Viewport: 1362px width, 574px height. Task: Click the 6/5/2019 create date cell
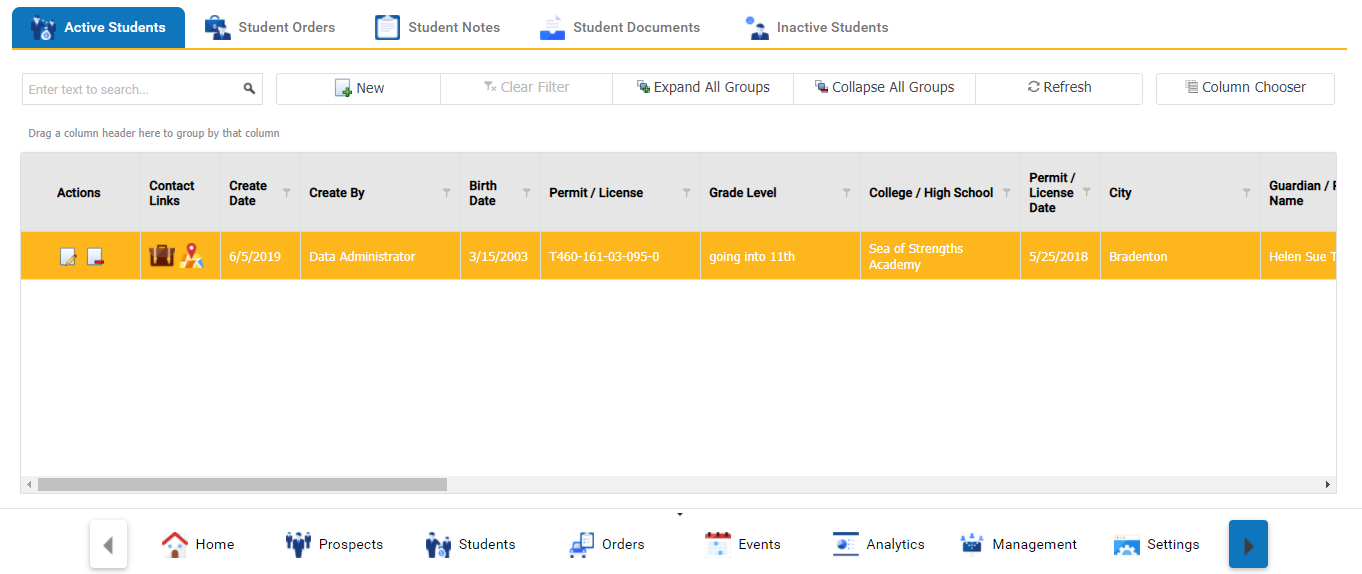click(260, 256)
